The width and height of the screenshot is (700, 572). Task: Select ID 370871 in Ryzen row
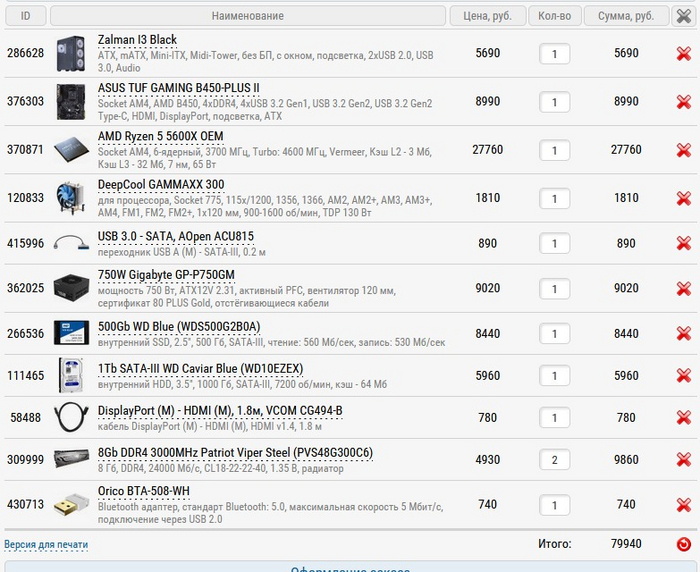coord(25,150)
